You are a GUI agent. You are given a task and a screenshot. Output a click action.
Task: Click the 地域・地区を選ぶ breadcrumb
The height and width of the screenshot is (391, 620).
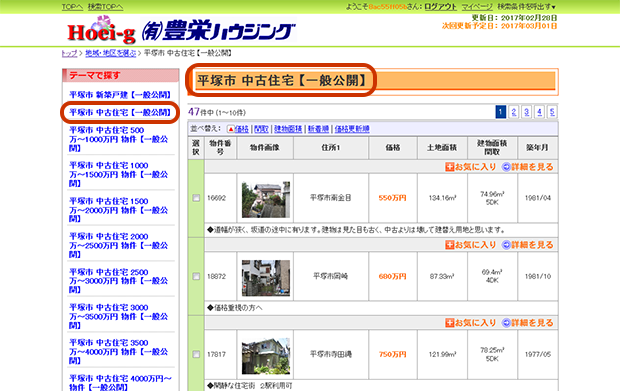111,53
